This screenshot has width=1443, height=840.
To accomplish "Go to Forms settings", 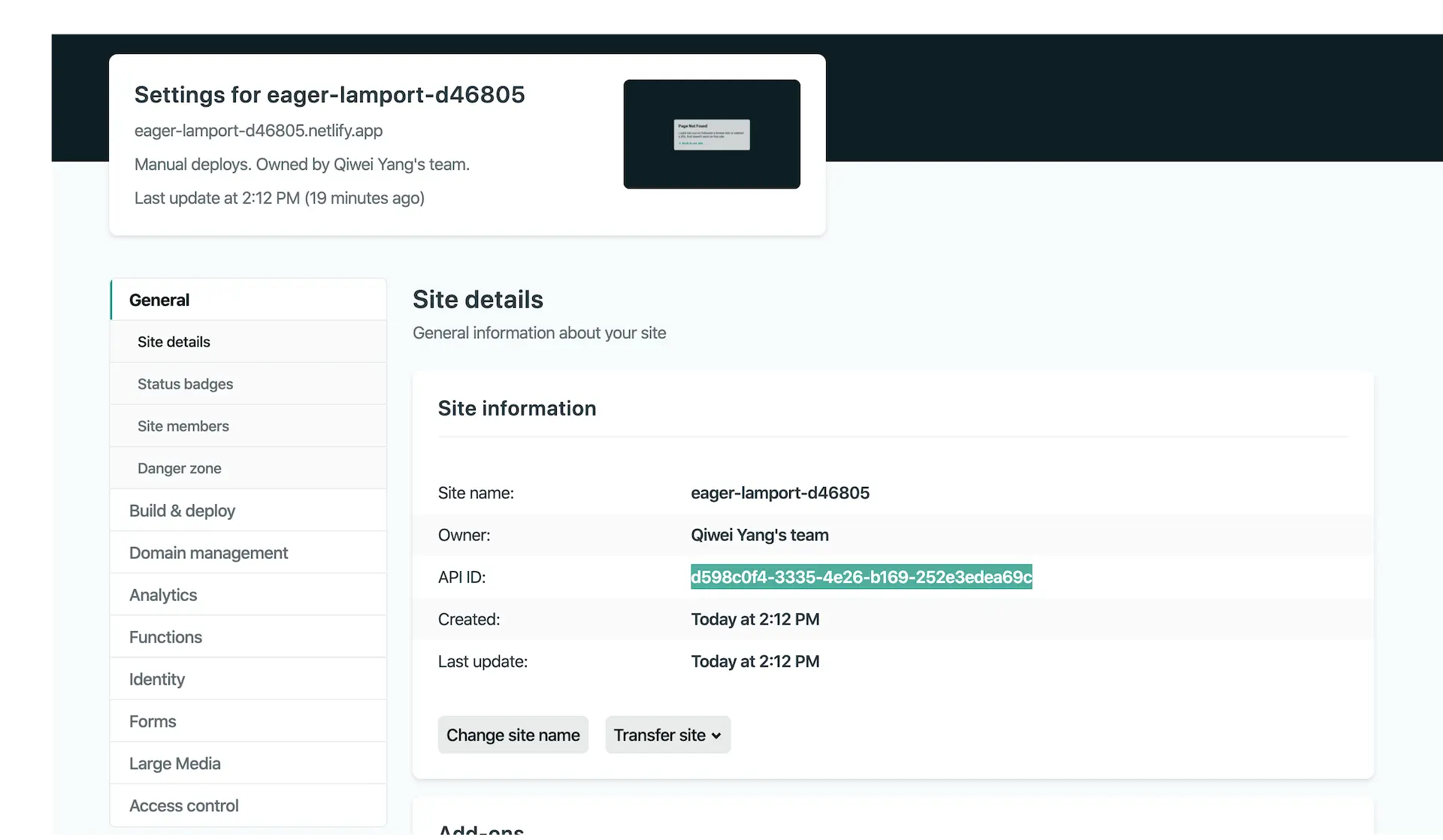I will click(x=153, y=721).
